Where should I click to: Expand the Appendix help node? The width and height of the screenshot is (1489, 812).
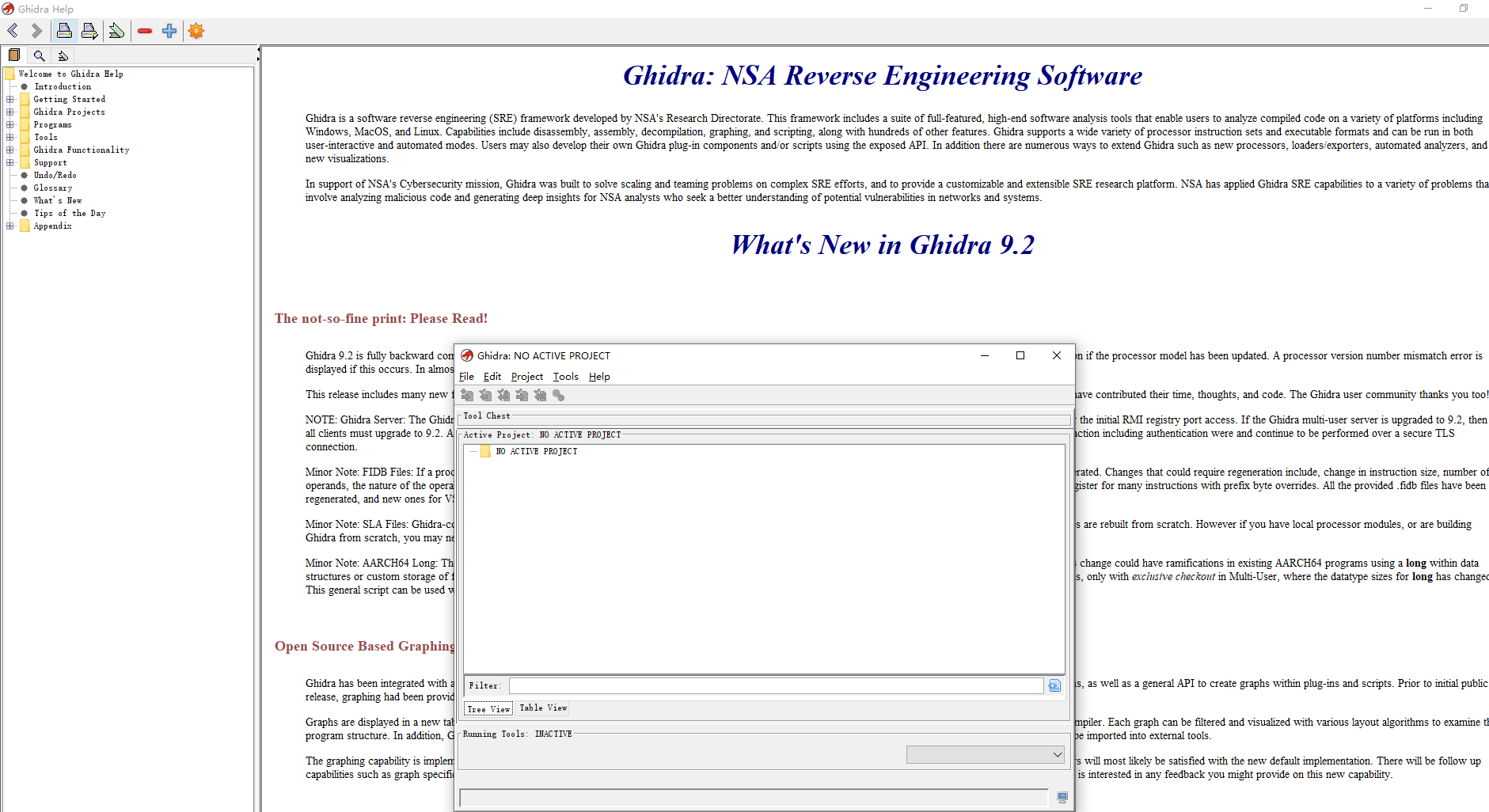10,226
